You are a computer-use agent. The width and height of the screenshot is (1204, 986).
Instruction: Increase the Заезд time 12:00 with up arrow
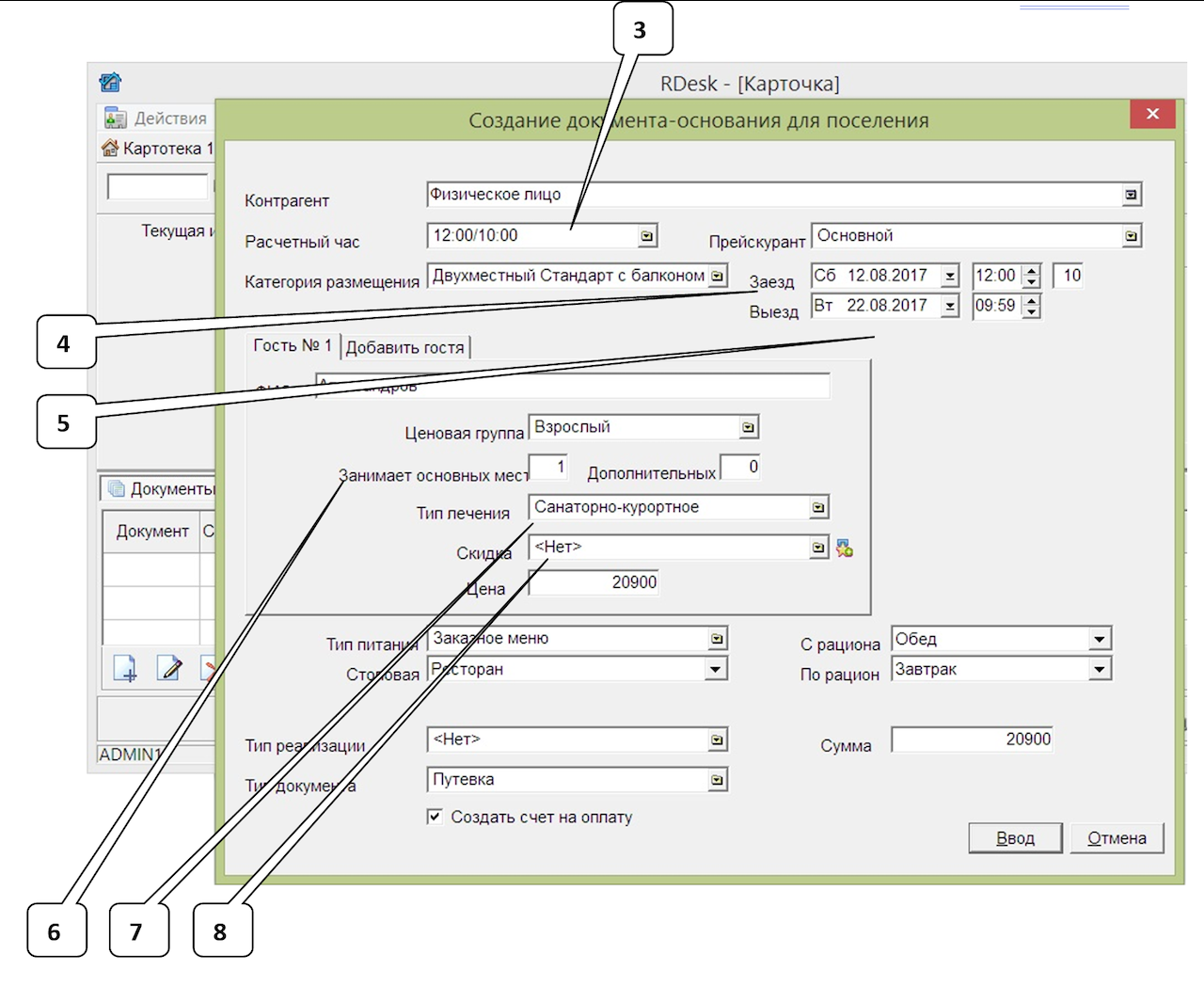[x=1032, y=271]
